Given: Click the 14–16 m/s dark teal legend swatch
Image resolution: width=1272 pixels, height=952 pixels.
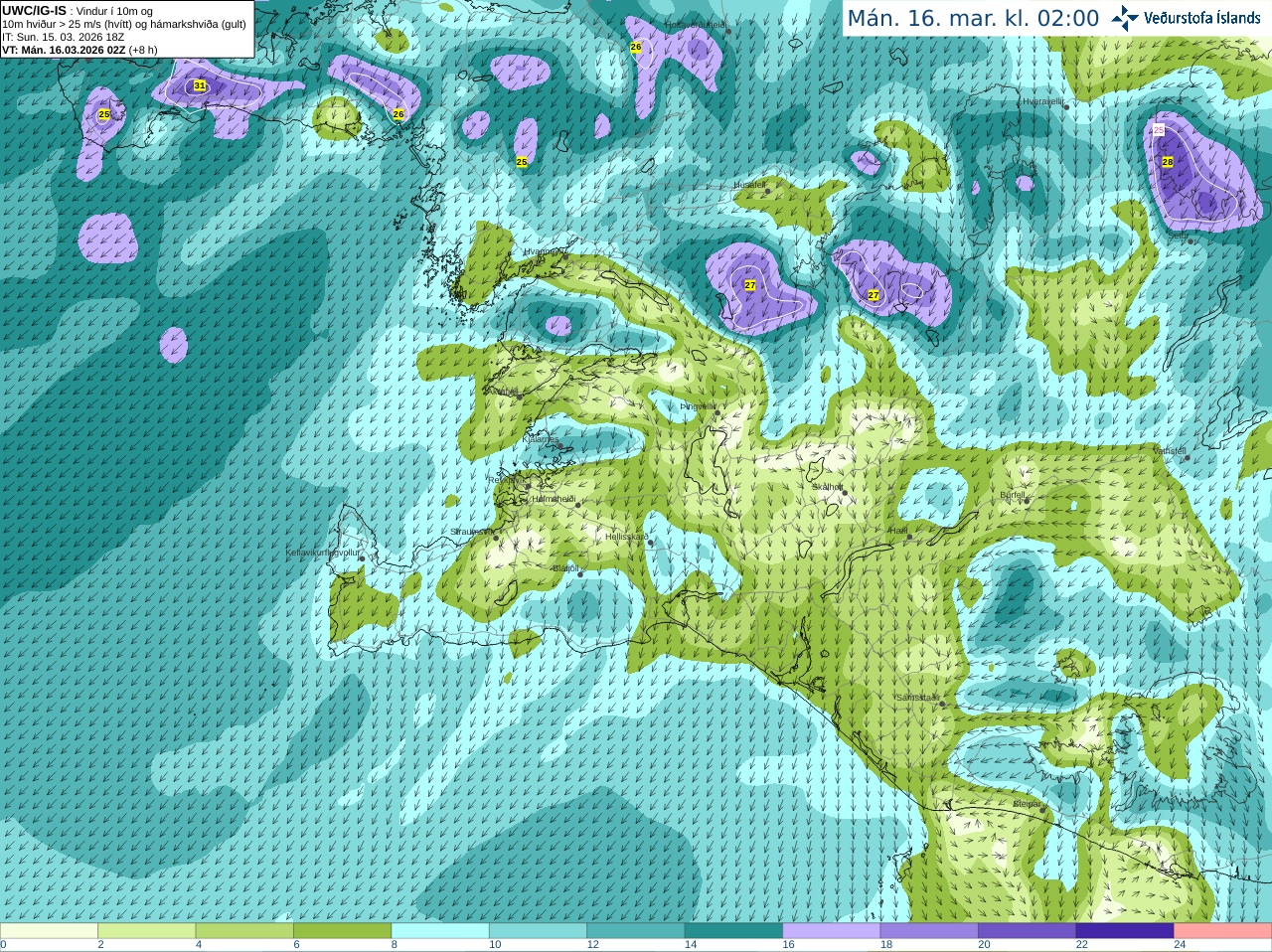Looking at the screenshot, I should point(733,931).
